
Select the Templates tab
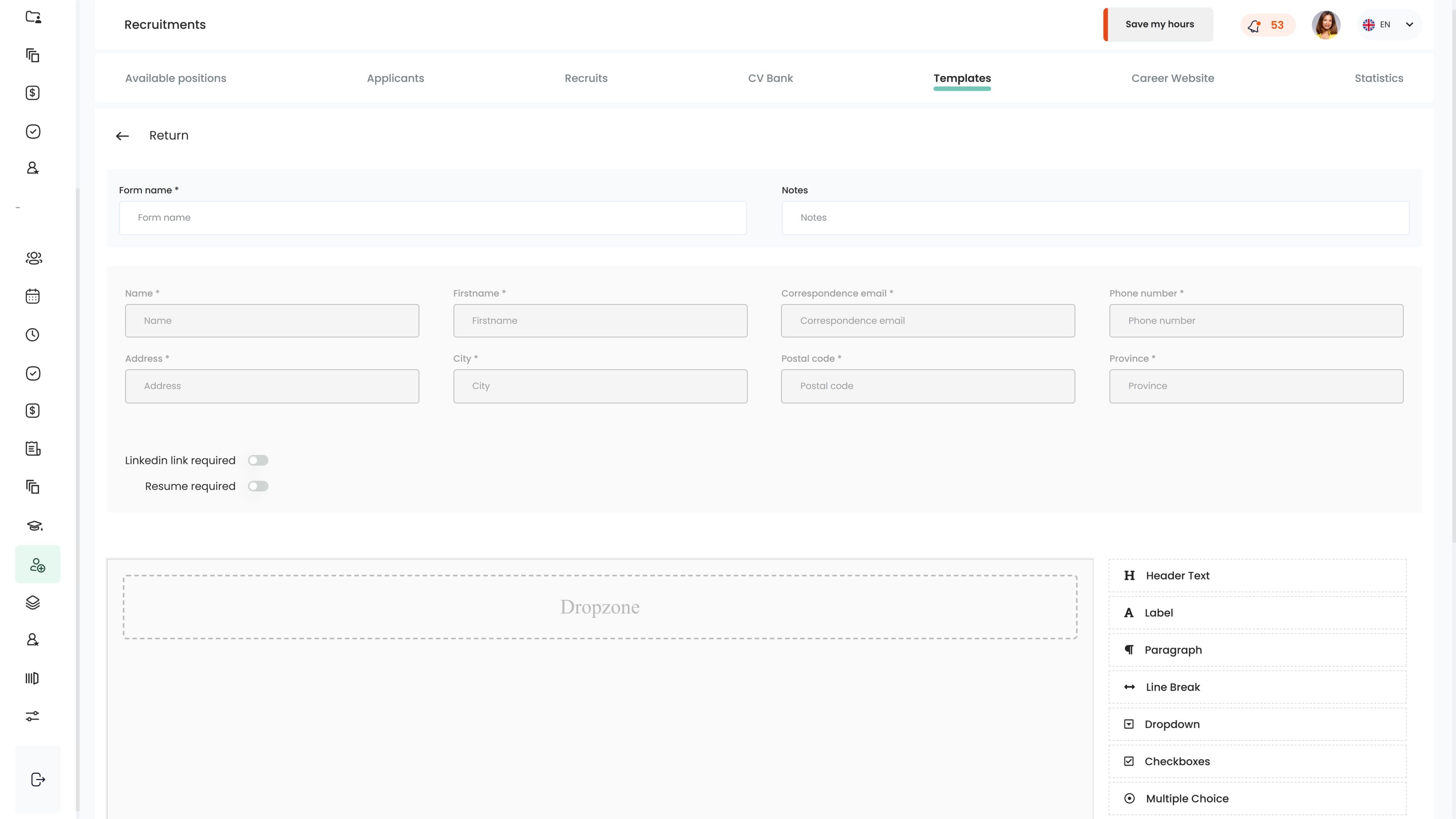point(962,78)
